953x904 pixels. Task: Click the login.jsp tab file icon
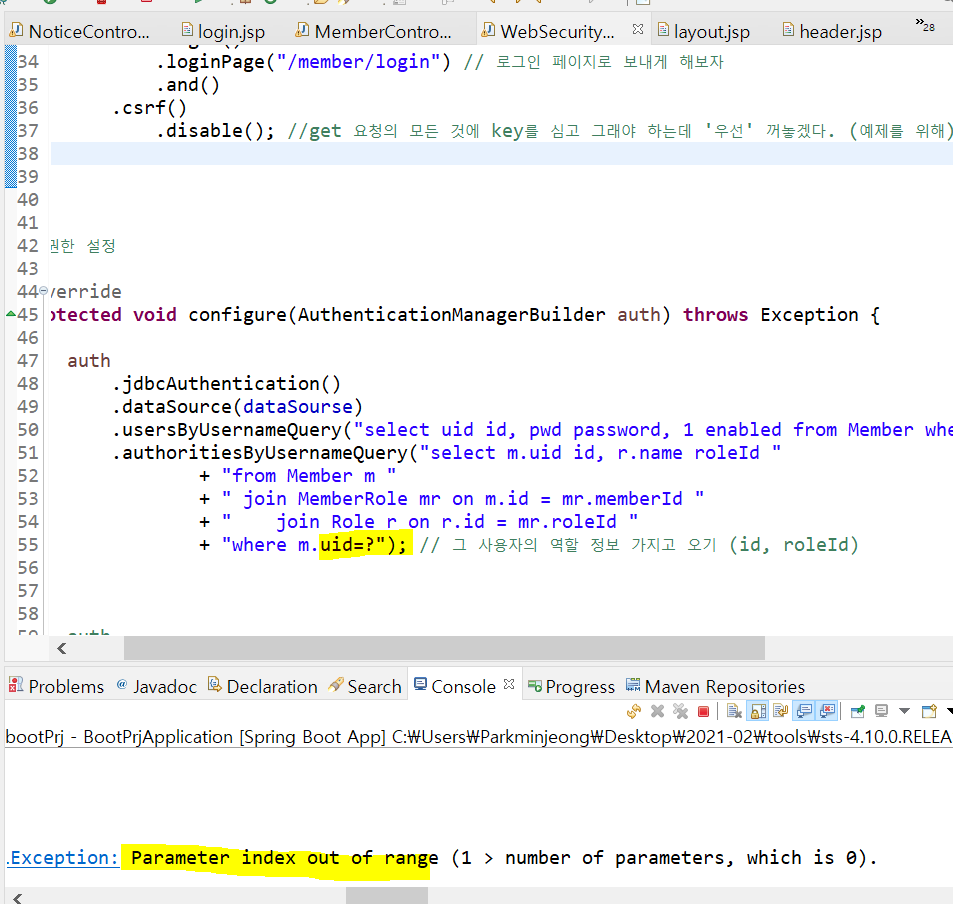(x=187, y=29)
